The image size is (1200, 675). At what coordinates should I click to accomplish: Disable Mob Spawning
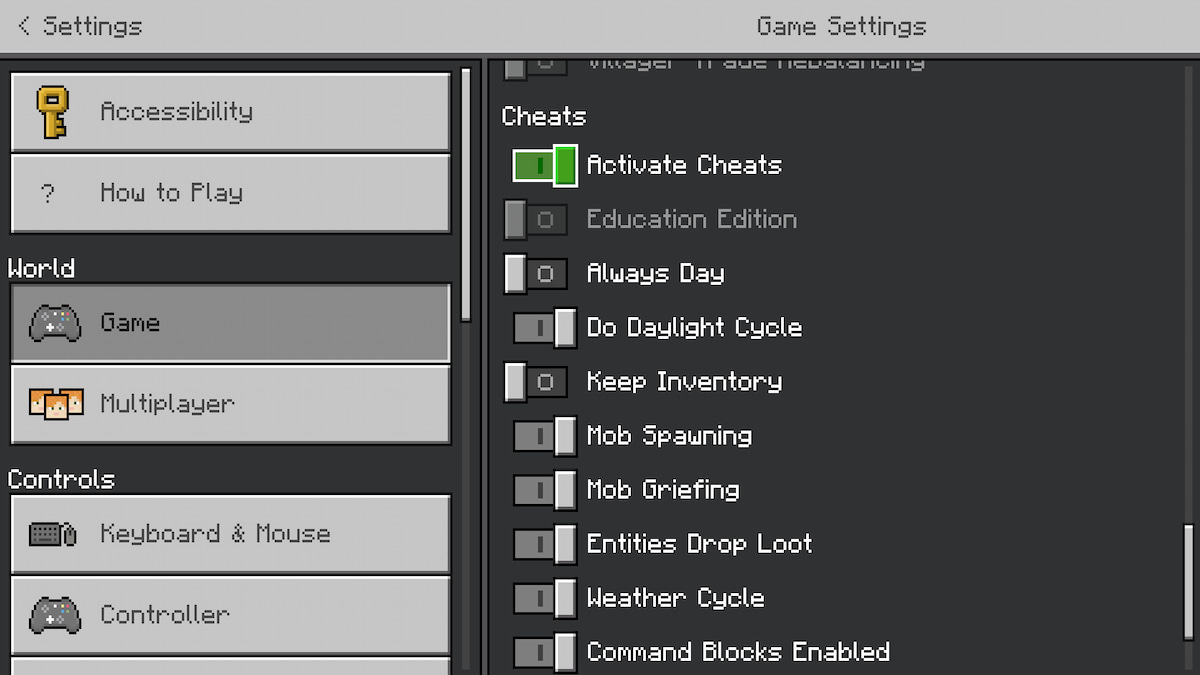pos(545,436)
